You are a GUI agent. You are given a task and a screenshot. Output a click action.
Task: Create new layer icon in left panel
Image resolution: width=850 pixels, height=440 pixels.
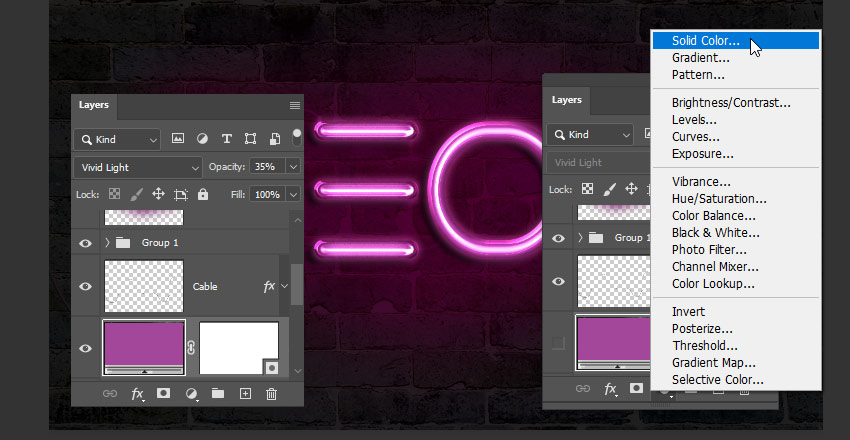point(246,393)
